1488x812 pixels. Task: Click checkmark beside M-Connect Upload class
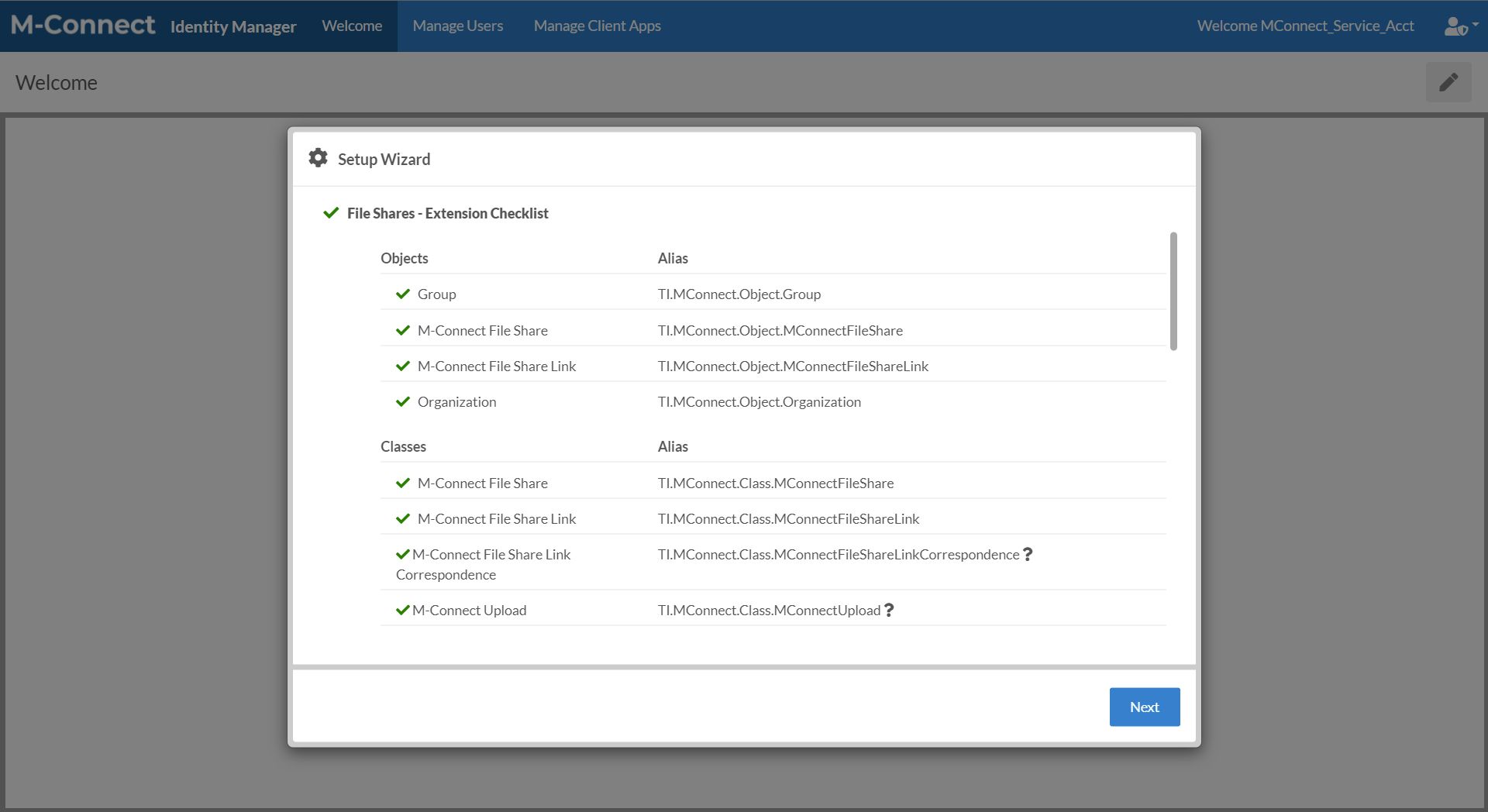click(402, 611)
